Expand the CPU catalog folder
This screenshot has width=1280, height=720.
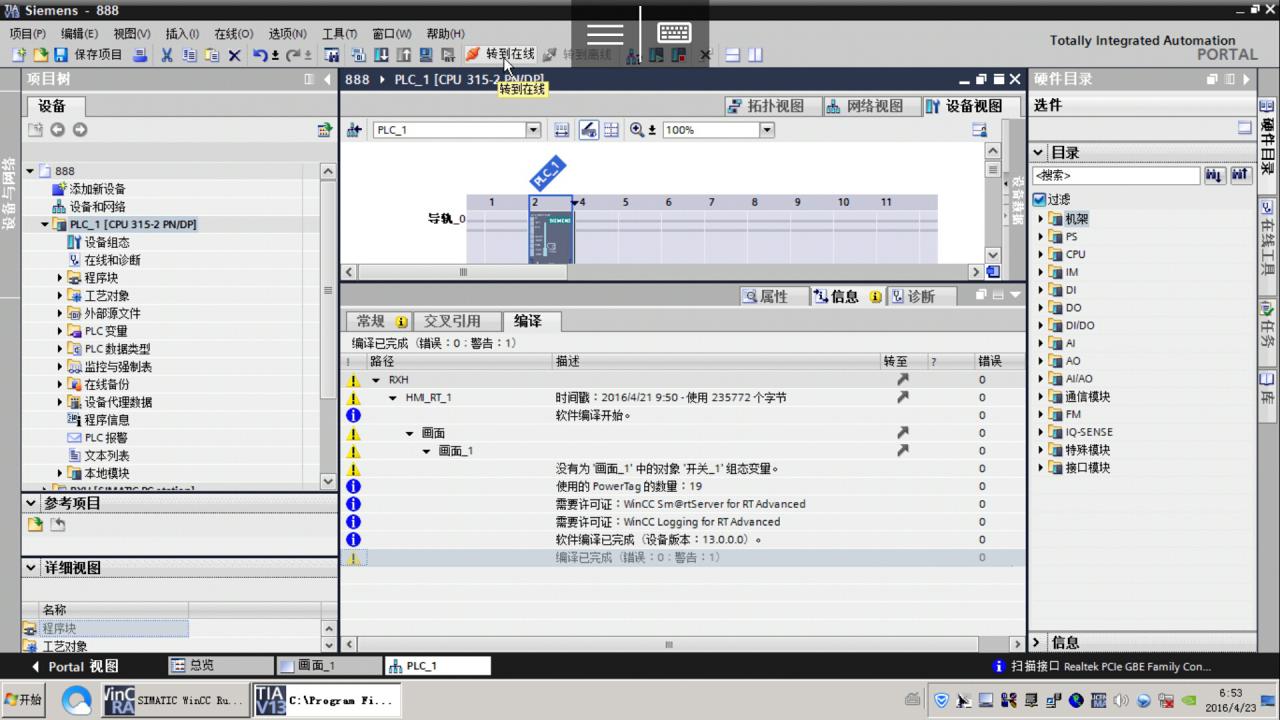tap(1040, 254)
